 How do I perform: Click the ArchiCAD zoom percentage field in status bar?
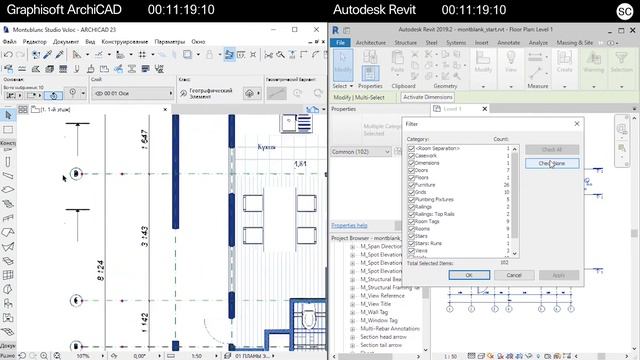[x=83, y=356]
